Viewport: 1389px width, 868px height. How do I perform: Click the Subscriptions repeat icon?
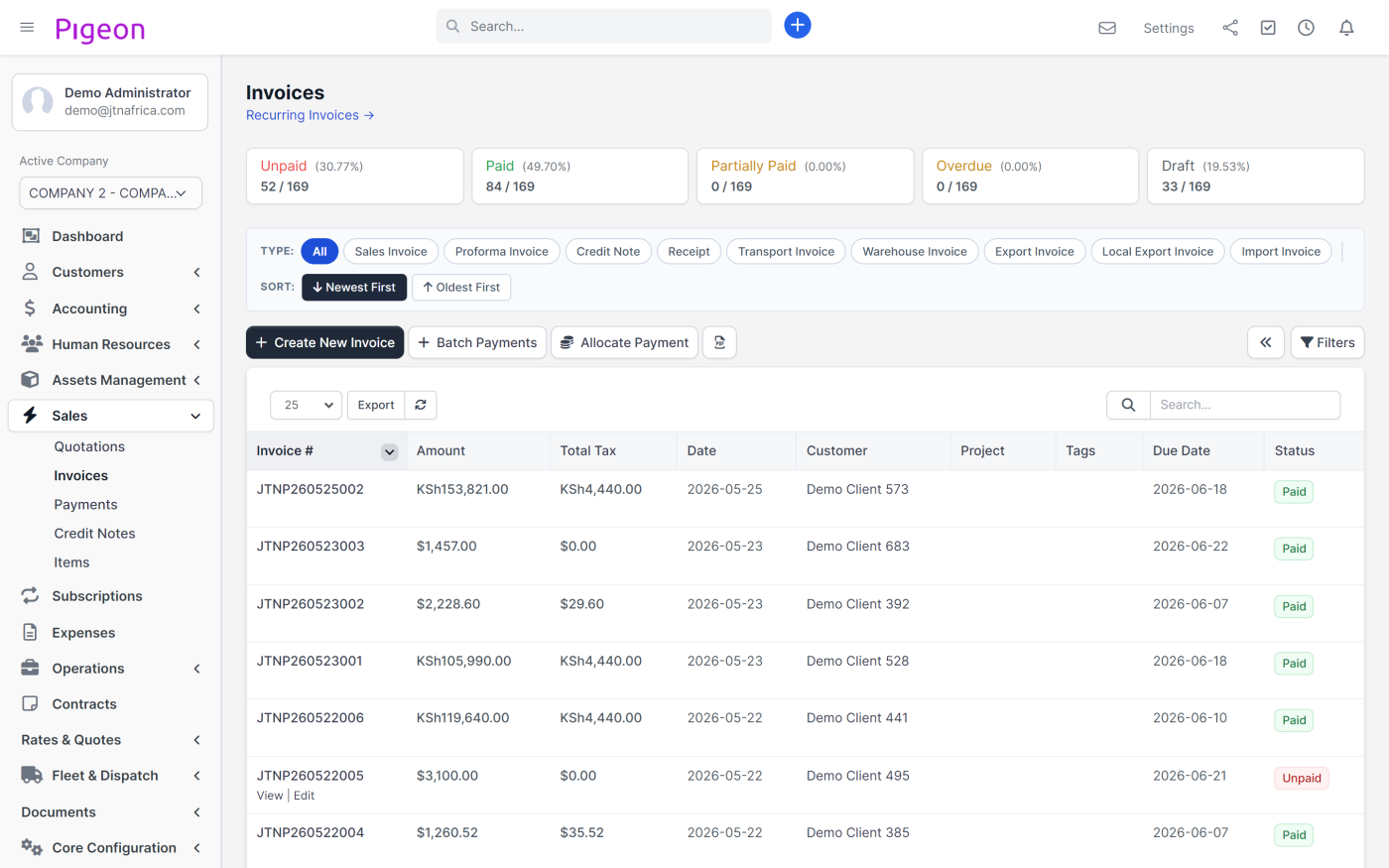coord(31,596)
